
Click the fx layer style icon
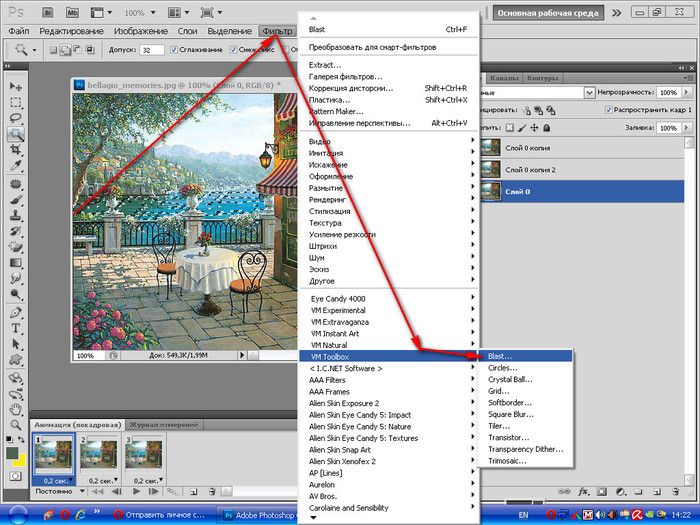pos(583,492)
